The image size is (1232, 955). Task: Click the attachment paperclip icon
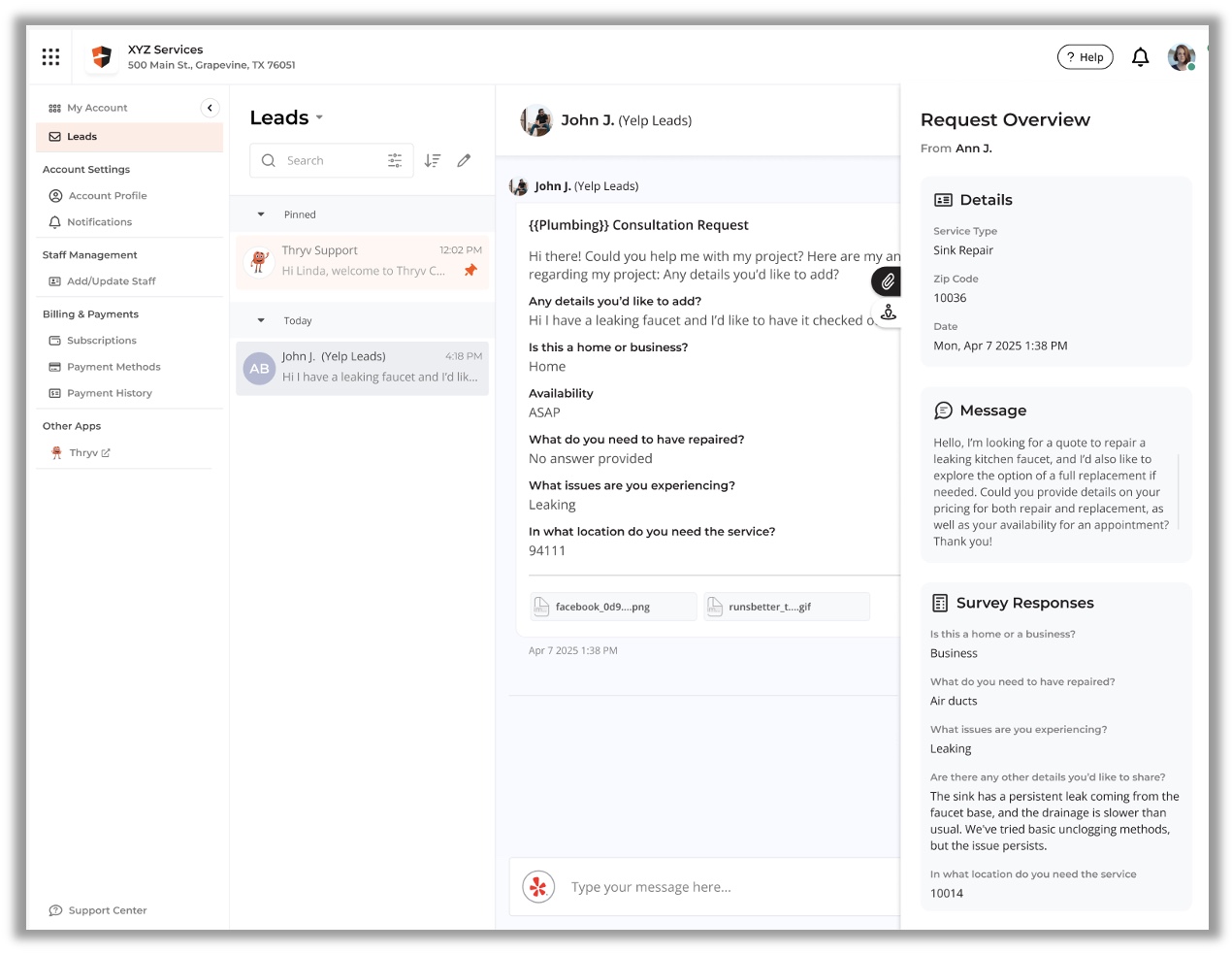[887, 281]
